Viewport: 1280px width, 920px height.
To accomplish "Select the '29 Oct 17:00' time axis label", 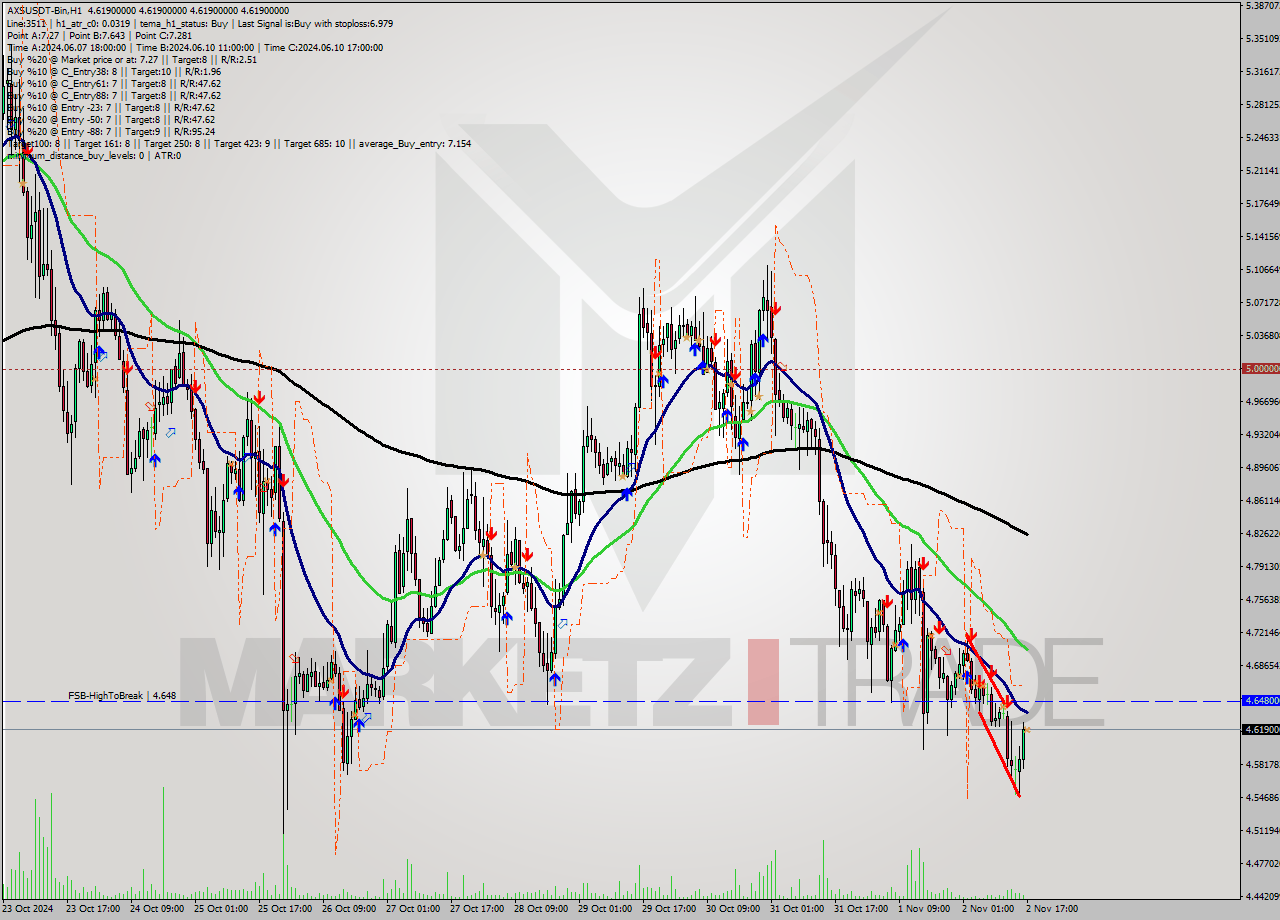I will point(669,909).
